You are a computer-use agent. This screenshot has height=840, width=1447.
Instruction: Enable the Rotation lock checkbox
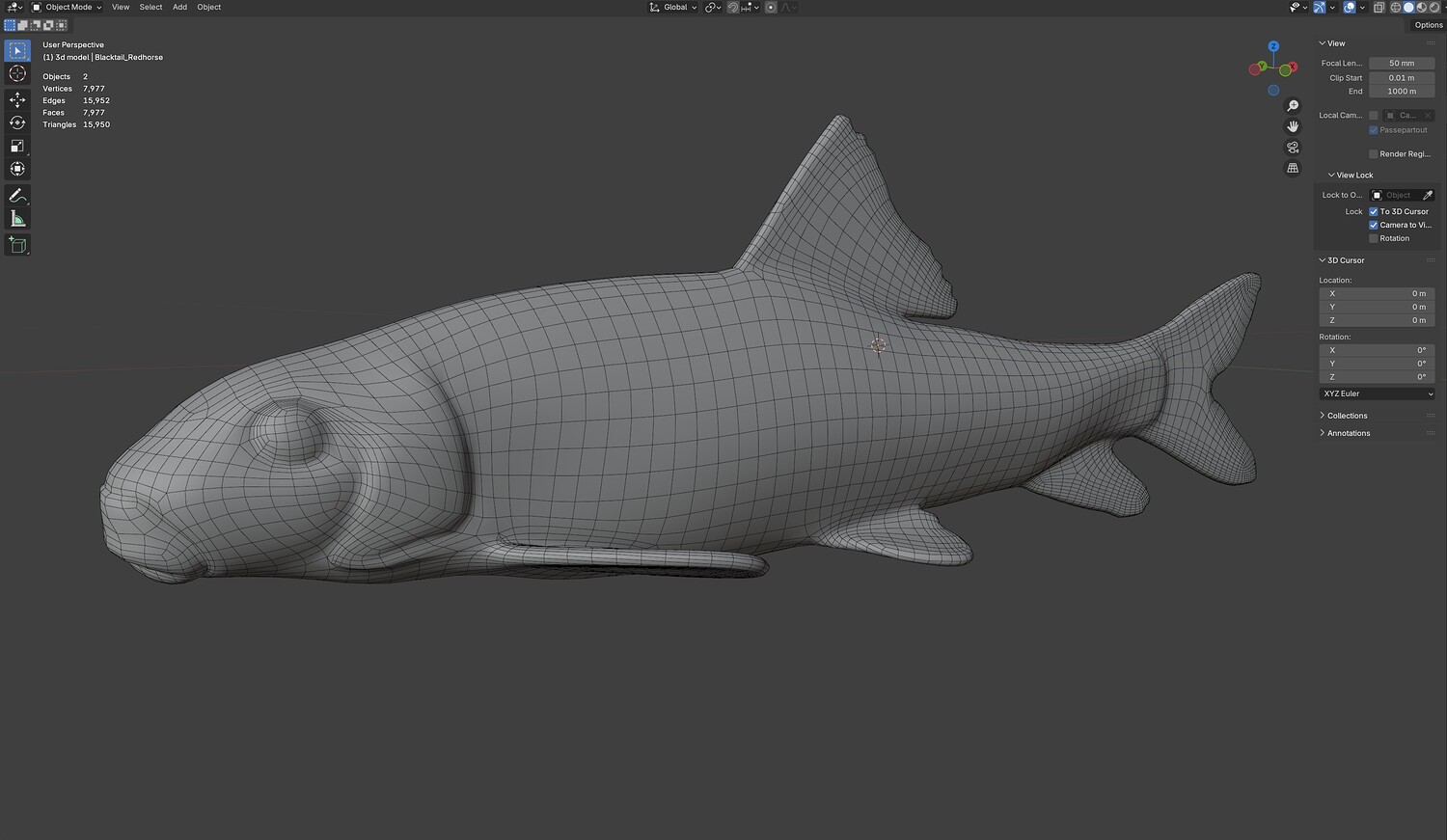tap(1374, 238)
